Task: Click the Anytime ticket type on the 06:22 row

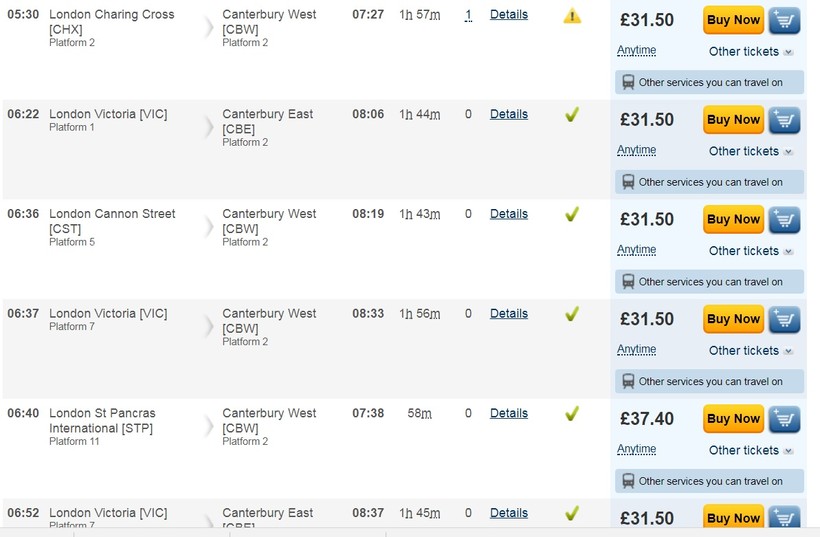Action: point(637,150)
